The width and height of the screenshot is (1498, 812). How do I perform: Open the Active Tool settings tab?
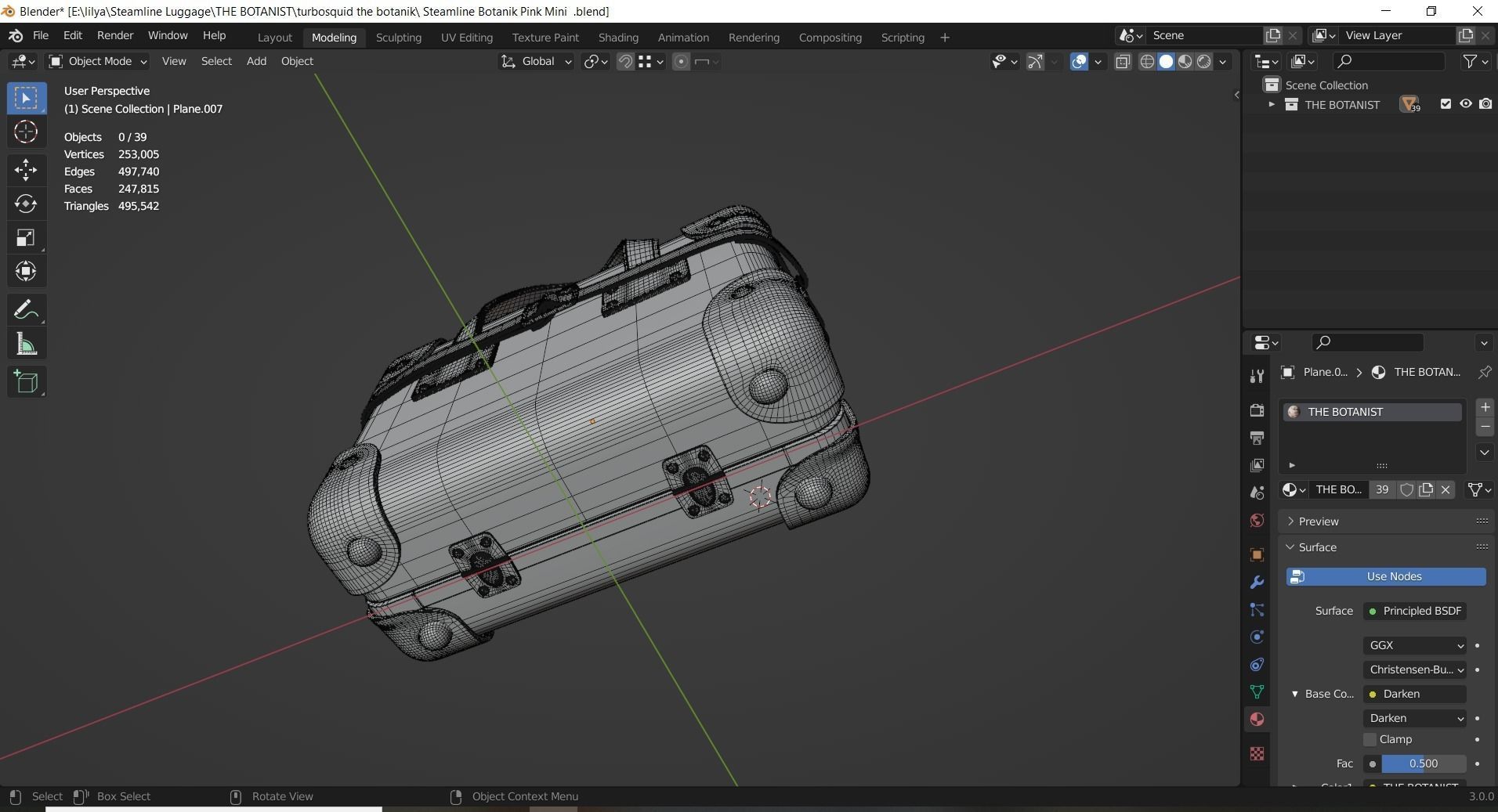[1257, 376]
